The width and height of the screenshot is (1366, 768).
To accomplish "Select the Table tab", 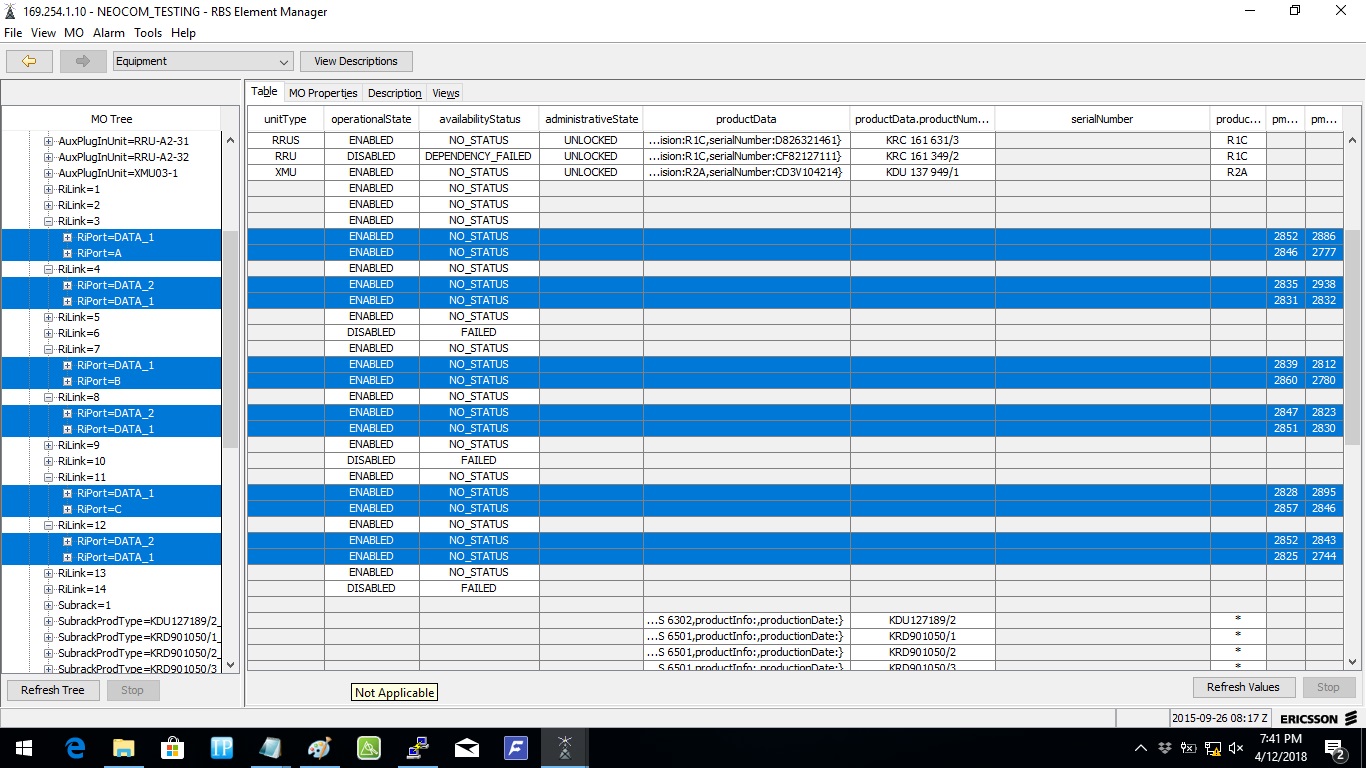I will [264, 91].
